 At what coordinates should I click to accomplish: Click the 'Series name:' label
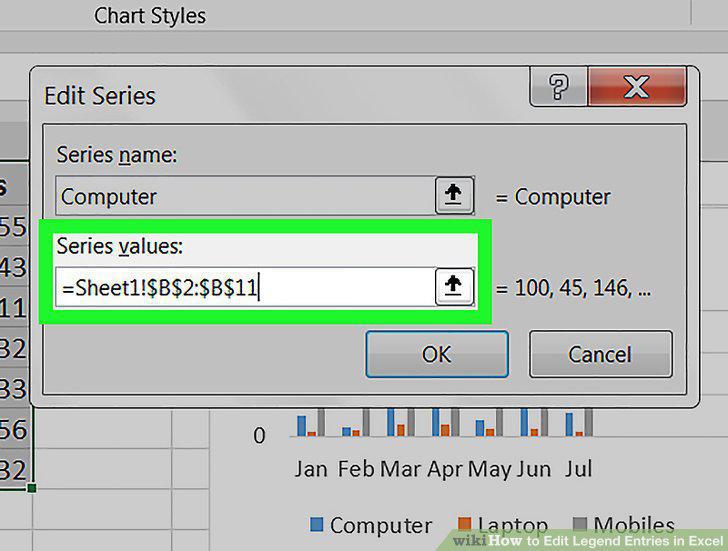coord(117,155)
